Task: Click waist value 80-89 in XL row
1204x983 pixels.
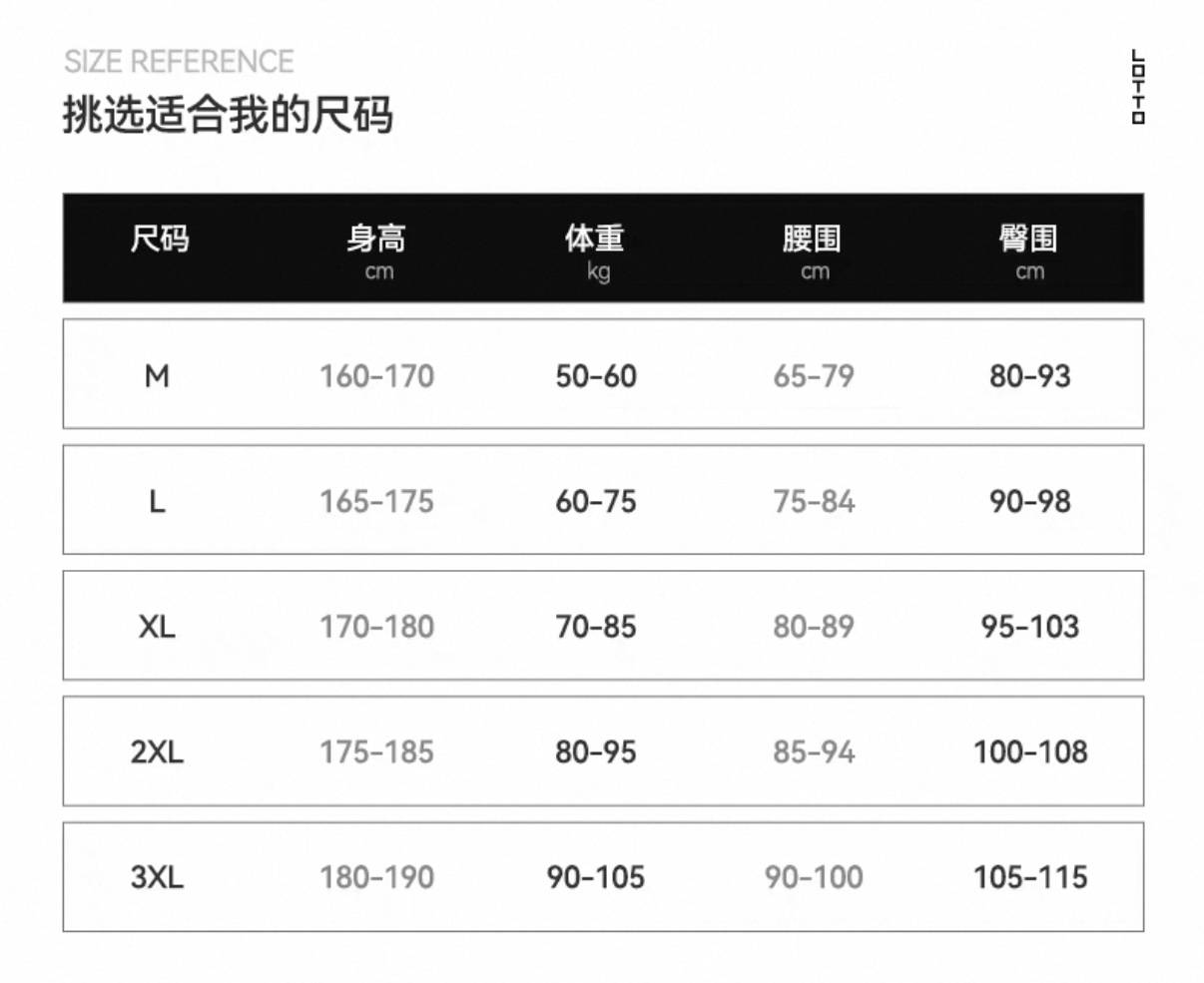Action: pos(814,627)
